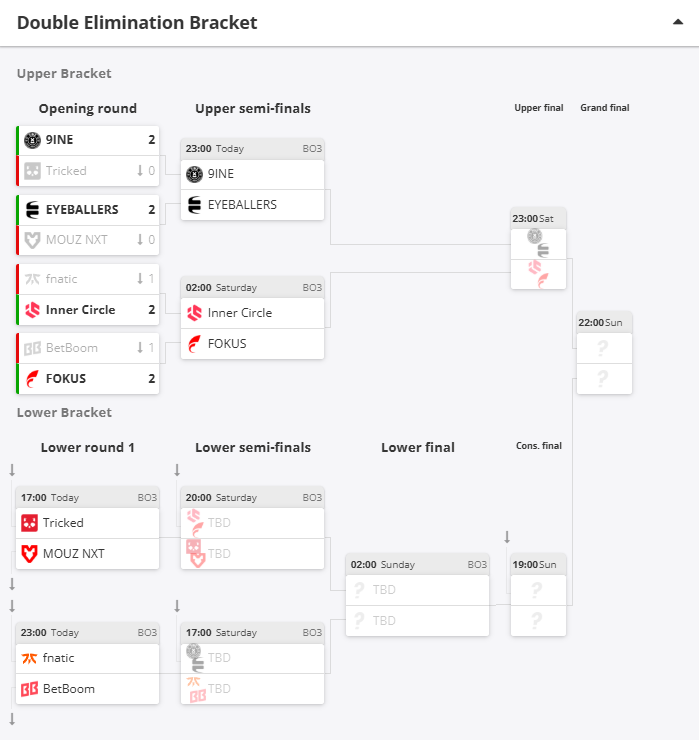Click the FOKUS logo in the upper semi-finals
This screenshot has height=740, width=699.
[x=195, y=344]
